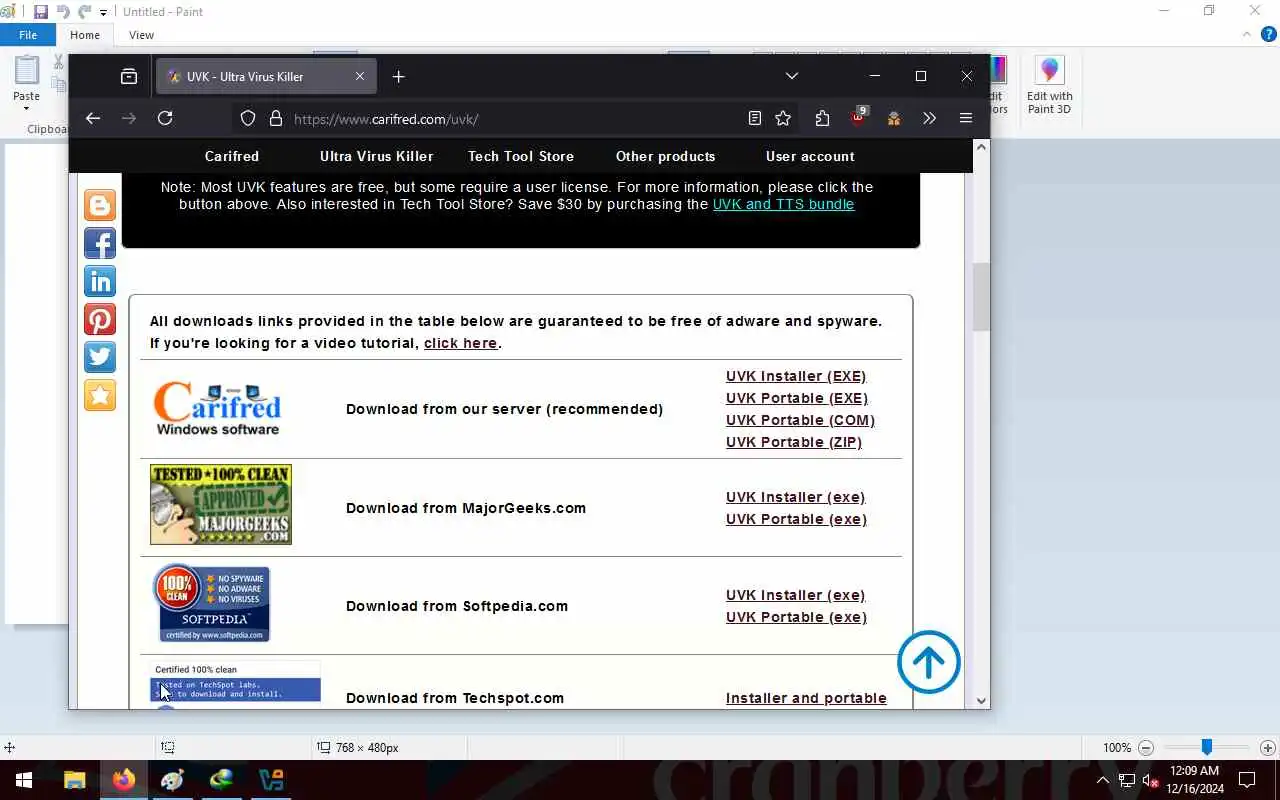Open Firefox tab overview (Firefox View) icon
The height and width of the screenshot is (800, 1280).
(129, 76)
